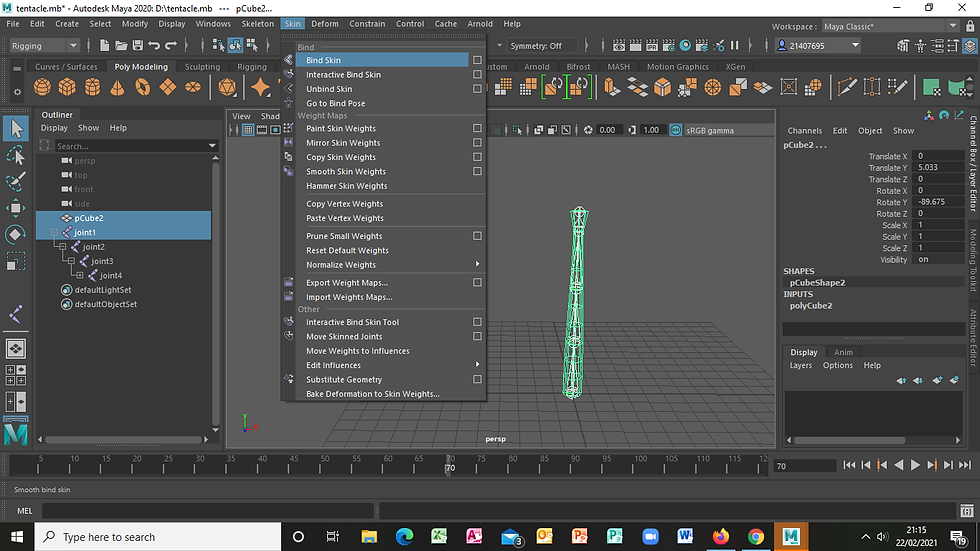Click the Outliner search field
The width and height of the screenshot is (980, 551).
[x=130, y=146]
